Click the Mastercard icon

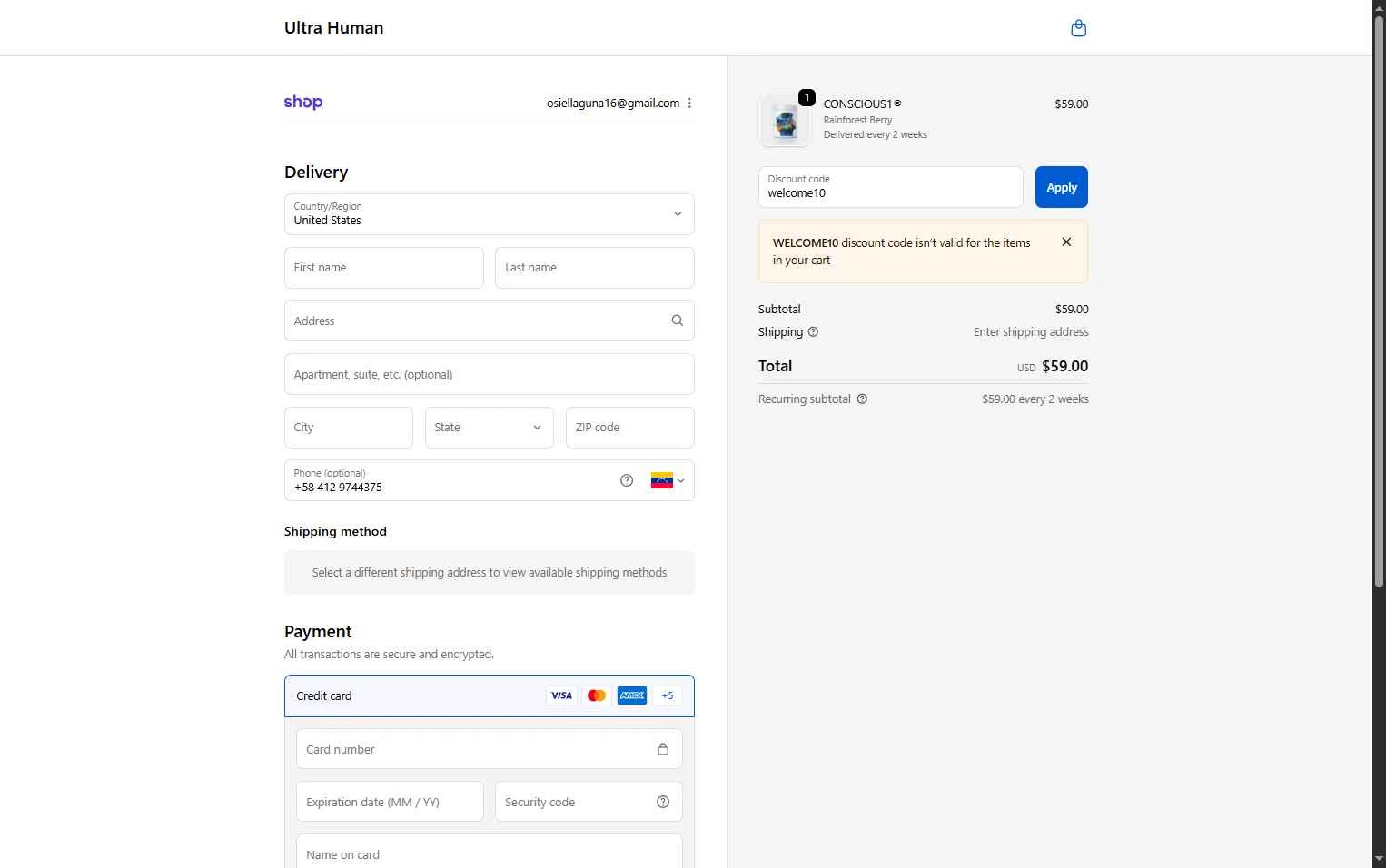point(597,695)
